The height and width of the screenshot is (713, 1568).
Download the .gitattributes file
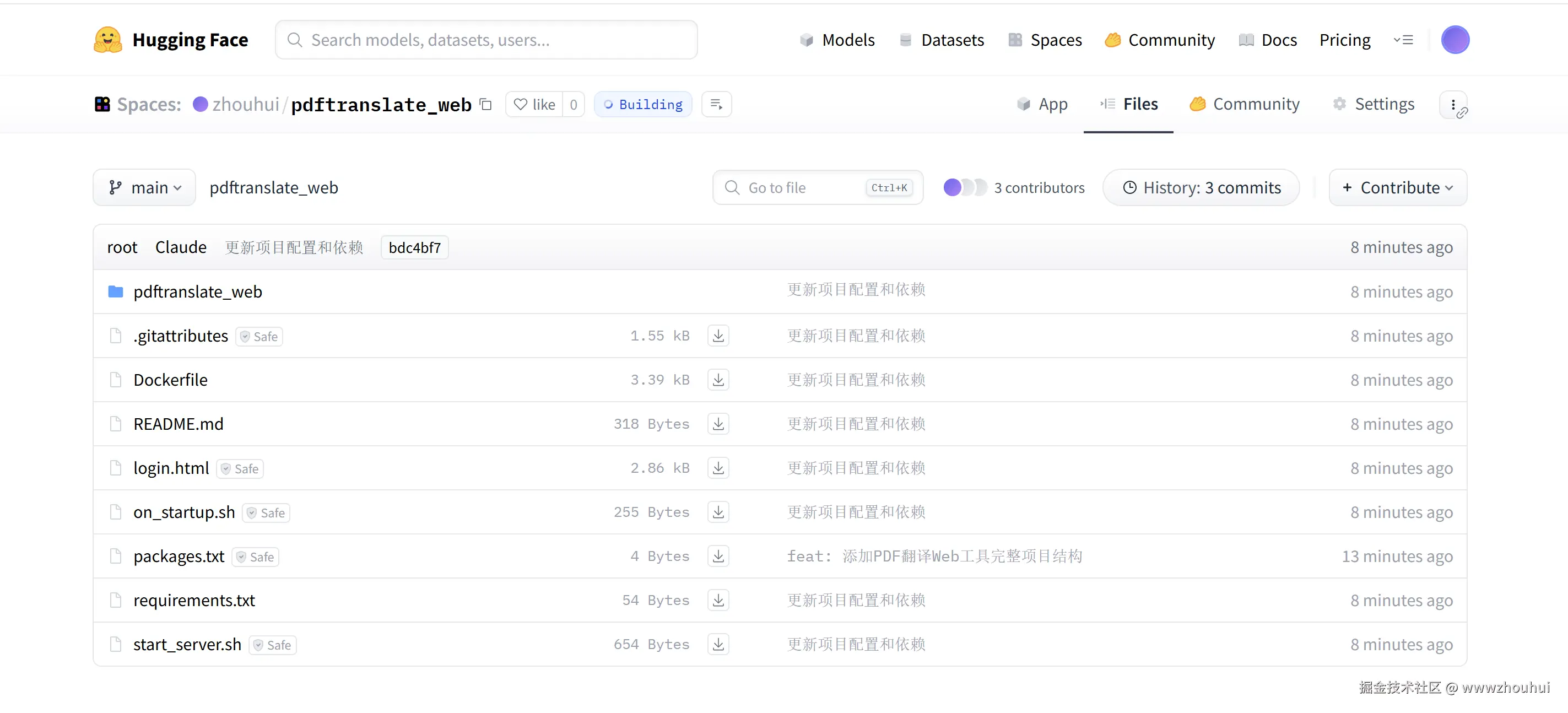pos(718,336)
